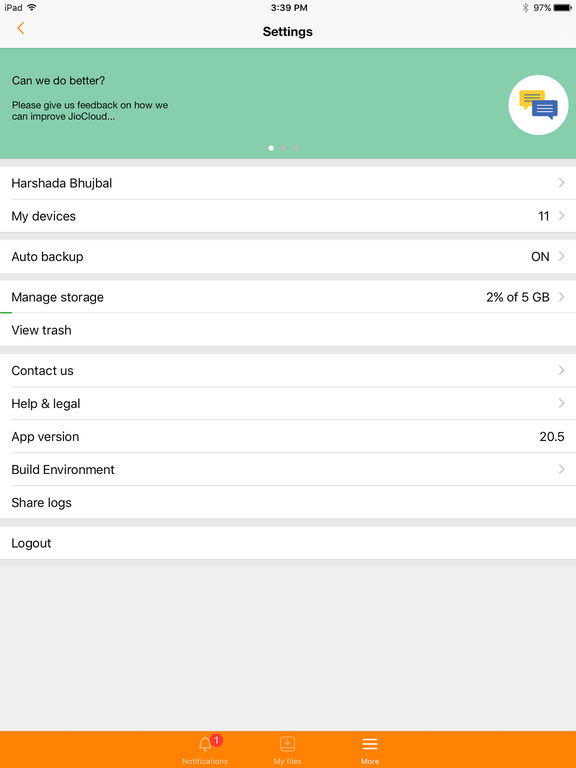Expand My devices chevron
Screen dimensions: 576x768
tap(562, 216)
